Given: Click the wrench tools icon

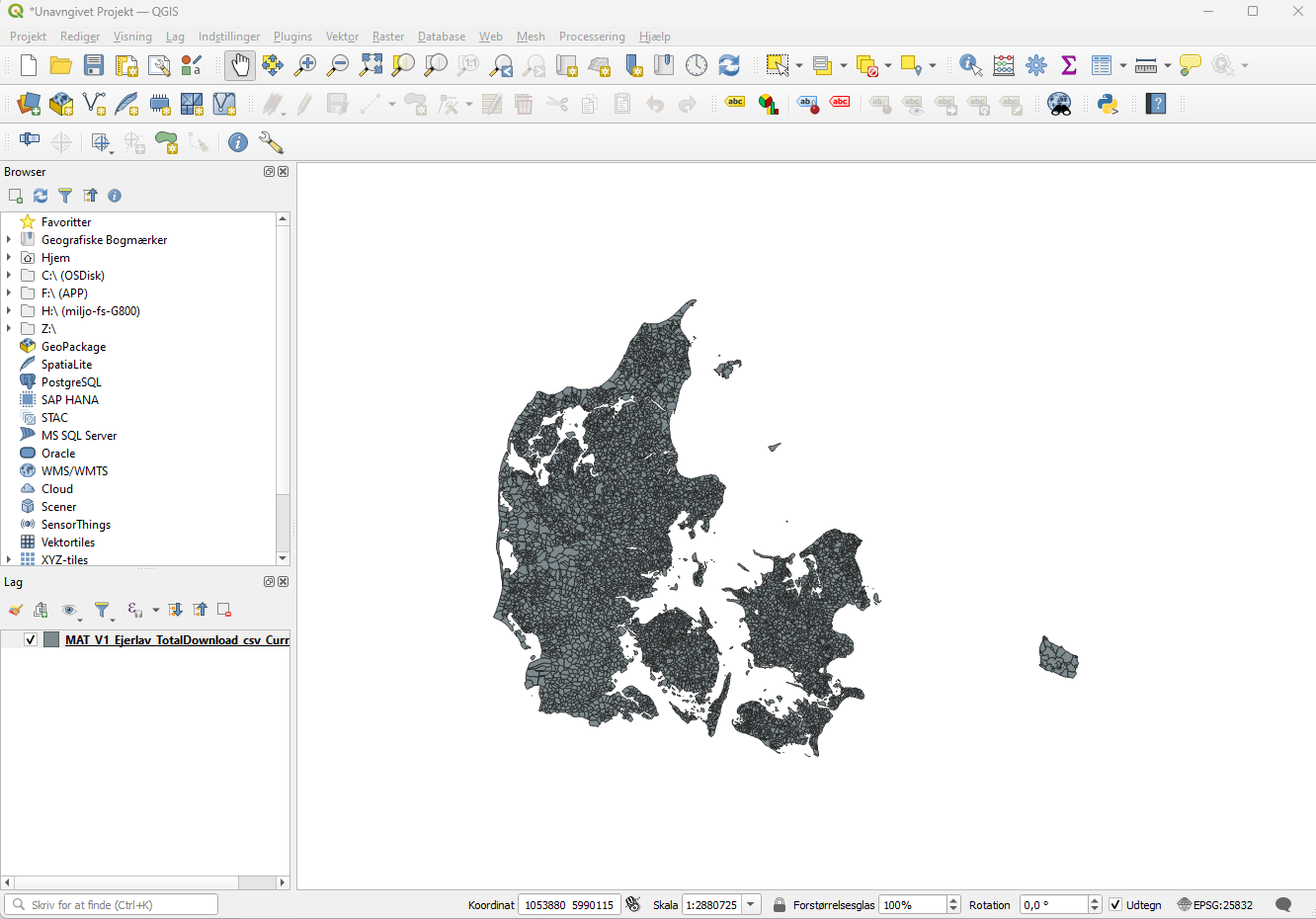Looking at the screenshot, I should tap(271, 142).
